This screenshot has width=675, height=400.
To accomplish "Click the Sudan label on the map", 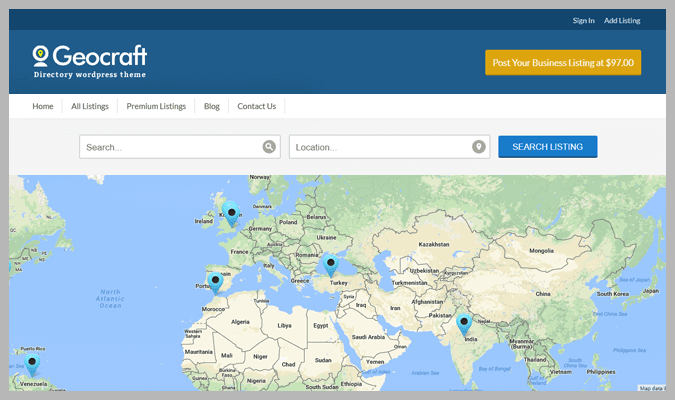I will (323, 360).
